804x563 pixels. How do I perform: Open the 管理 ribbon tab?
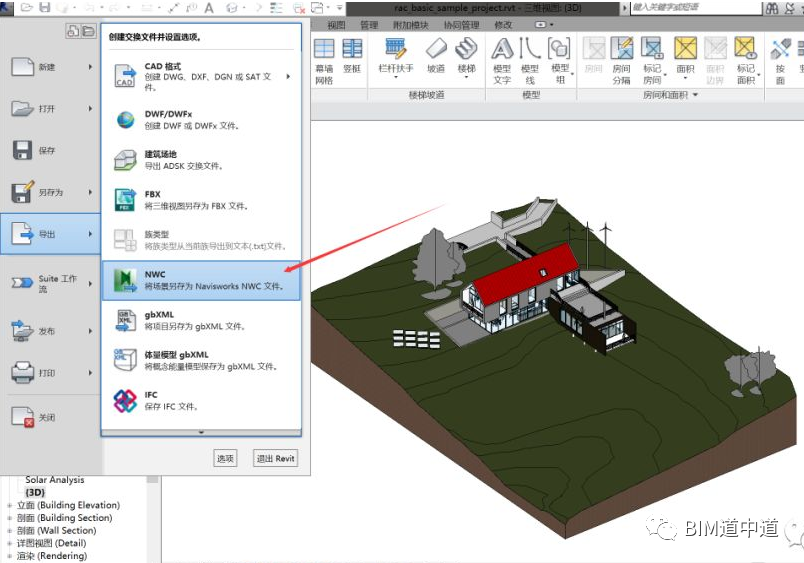(x=369, y=25)
